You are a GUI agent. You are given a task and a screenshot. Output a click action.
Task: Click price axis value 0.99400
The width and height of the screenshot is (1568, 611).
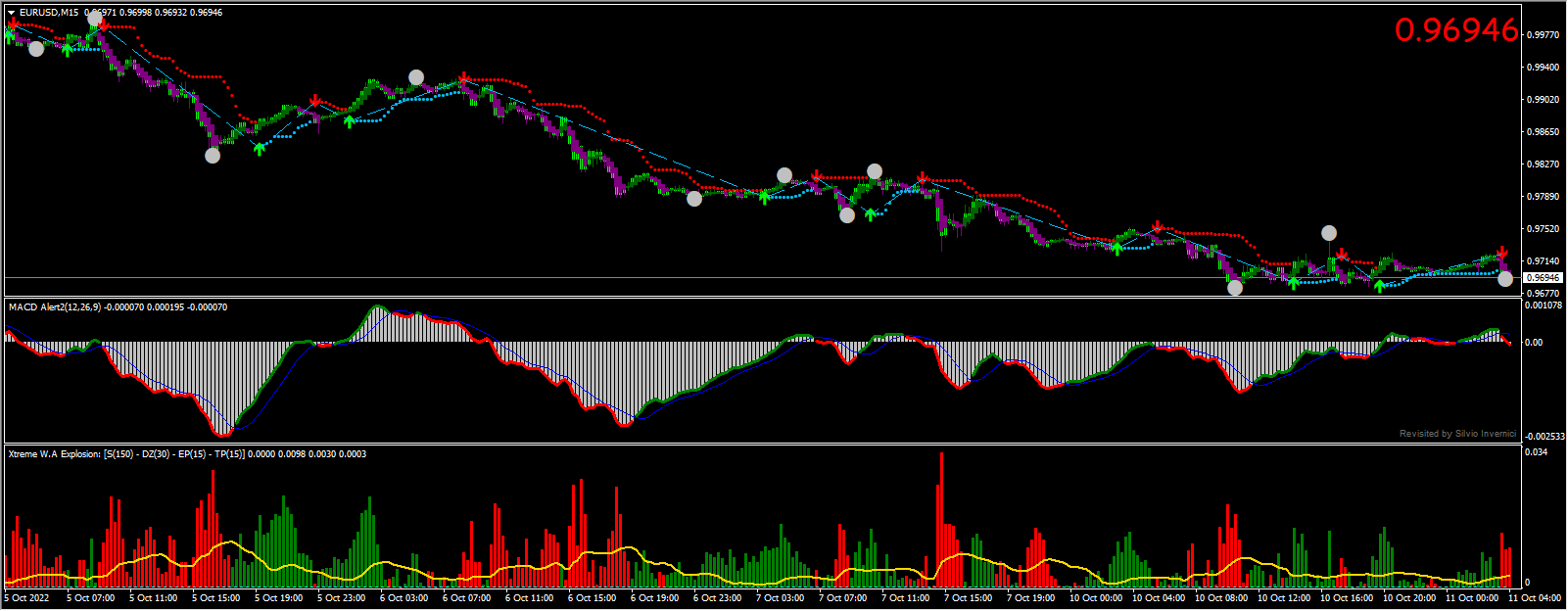pos(1543,68)
